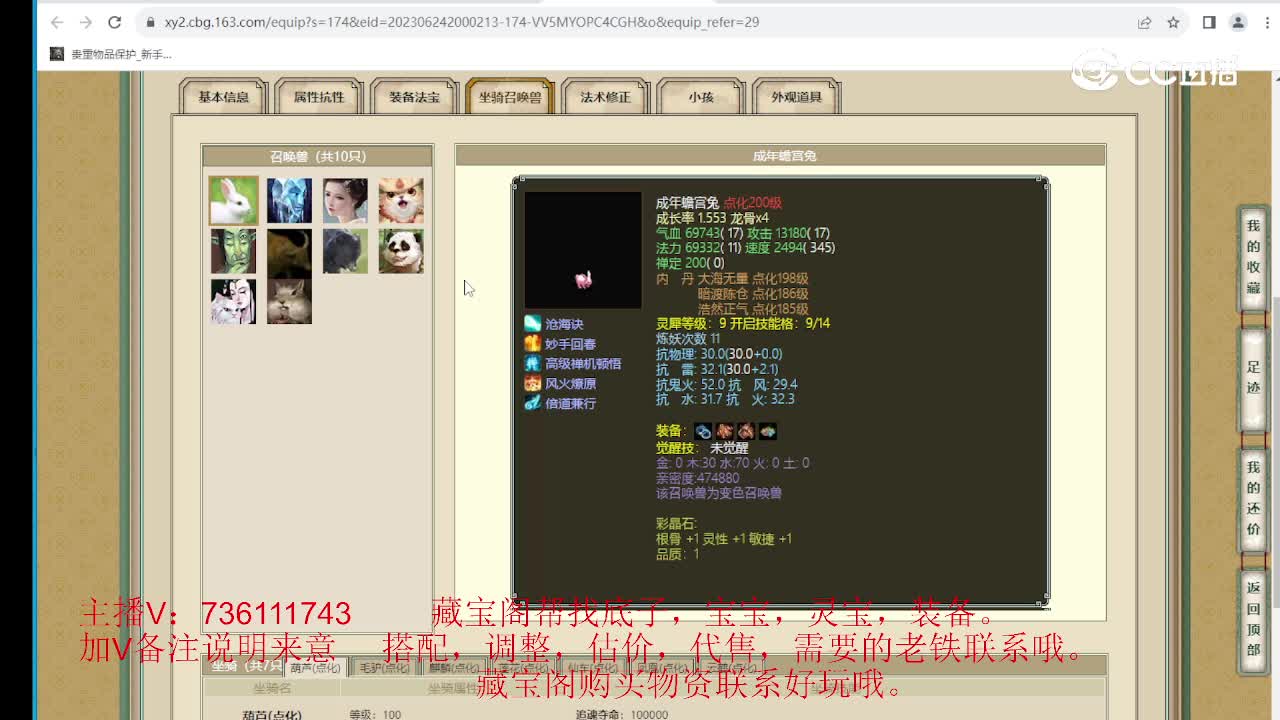The height and width of the screenshot is (720, 1280).
Task: Click the 沧海诀 skill name
Action: coord(564,324)
